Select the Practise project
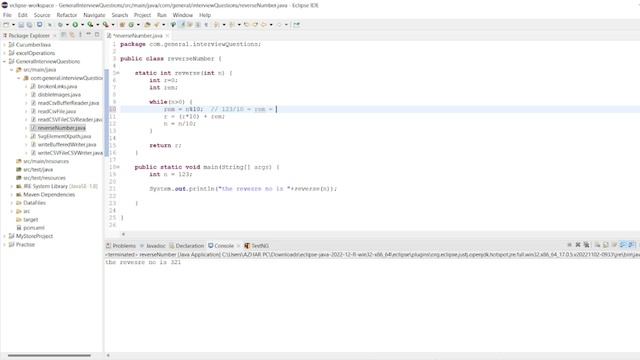This screenshot has width=640, height=360. [x=22, y=245]
